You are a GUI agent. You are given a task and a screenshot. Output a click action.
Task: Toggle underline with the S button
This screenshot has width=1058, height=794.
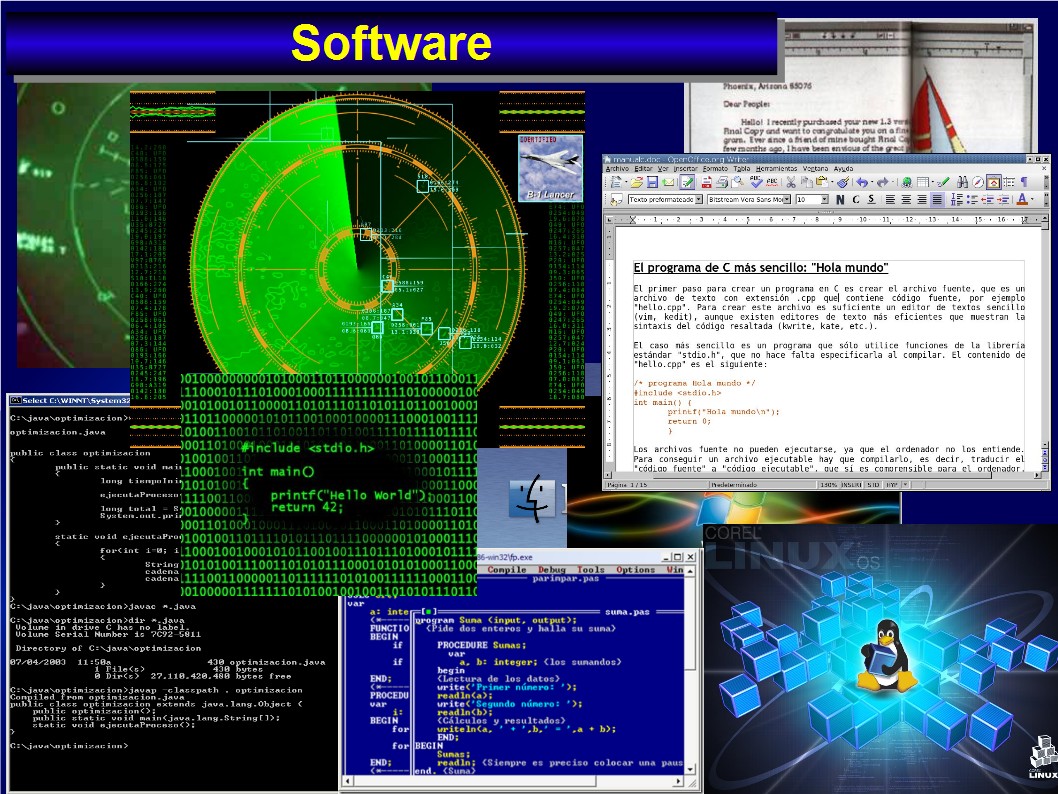pyautogui.click(x=869, y=199)
